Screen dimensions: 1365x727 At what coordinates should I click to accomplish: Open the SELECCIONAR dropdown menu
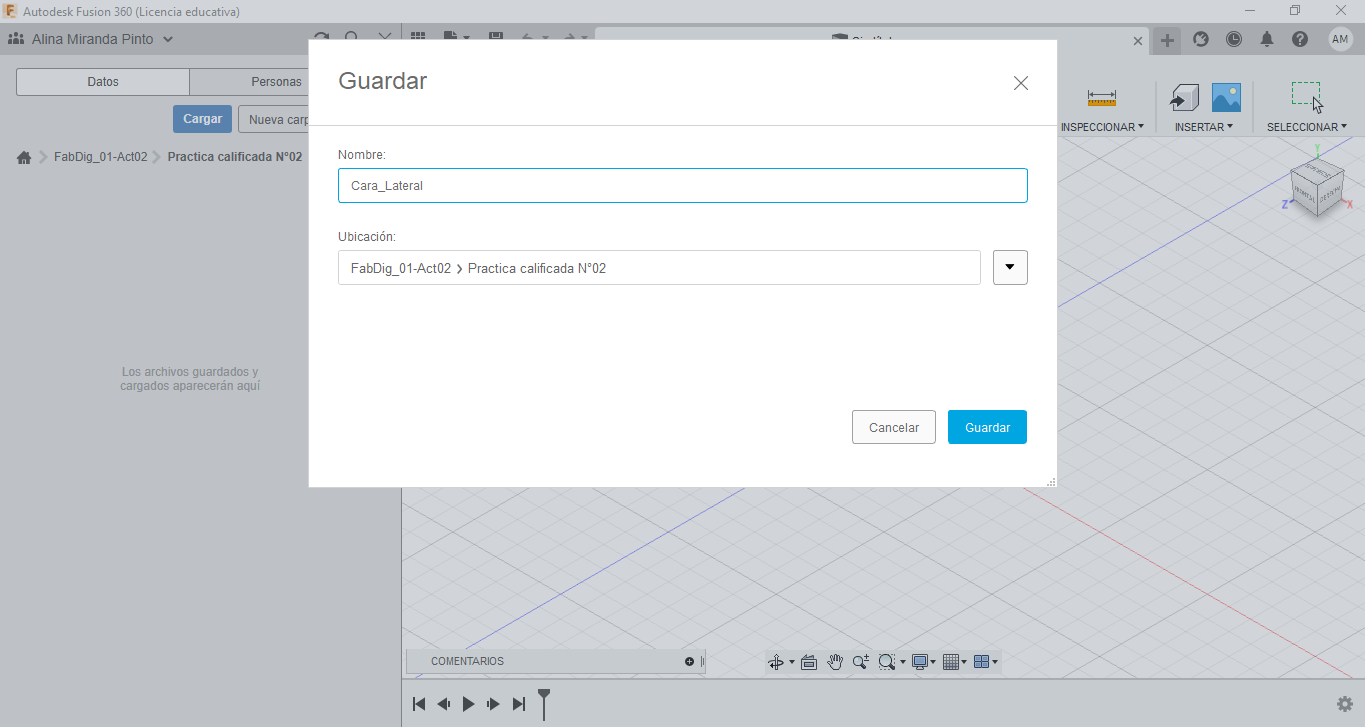pos(1307,127)
